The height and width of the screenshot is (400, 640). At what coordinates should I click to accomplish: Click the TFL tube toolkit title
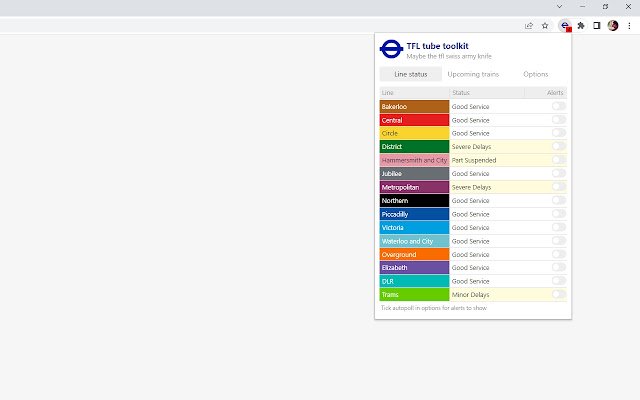[x=438, y=46]
